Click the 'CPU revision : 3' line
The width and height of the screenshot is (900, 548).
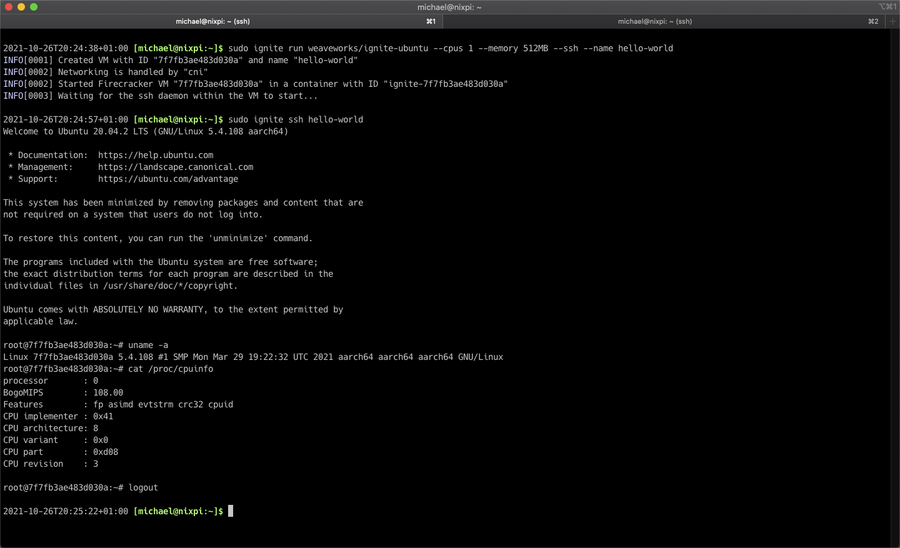click(51, 464)
